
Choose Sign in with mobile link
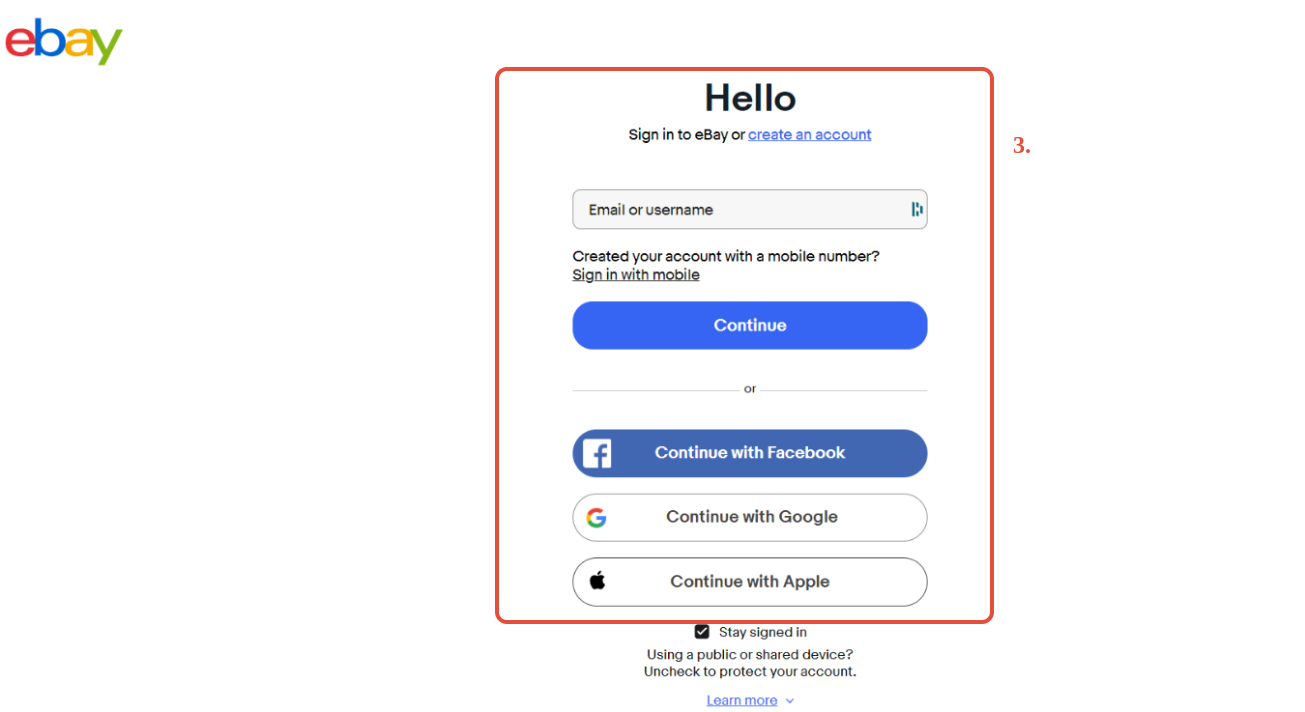tap(636, 274)
